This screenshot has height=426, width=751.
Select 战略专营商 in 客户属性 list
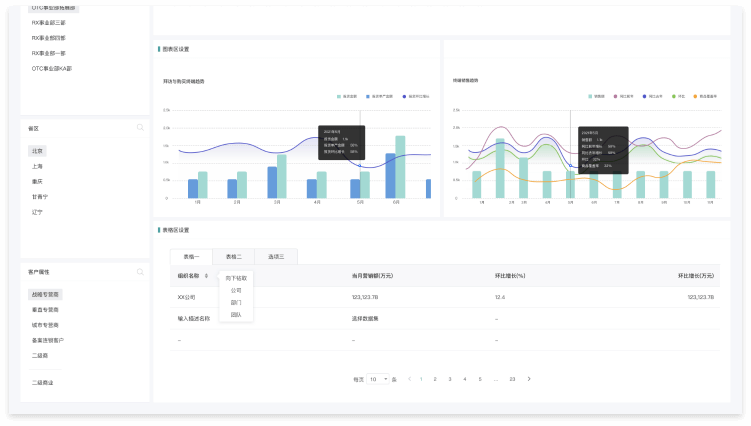pos(45,295)
